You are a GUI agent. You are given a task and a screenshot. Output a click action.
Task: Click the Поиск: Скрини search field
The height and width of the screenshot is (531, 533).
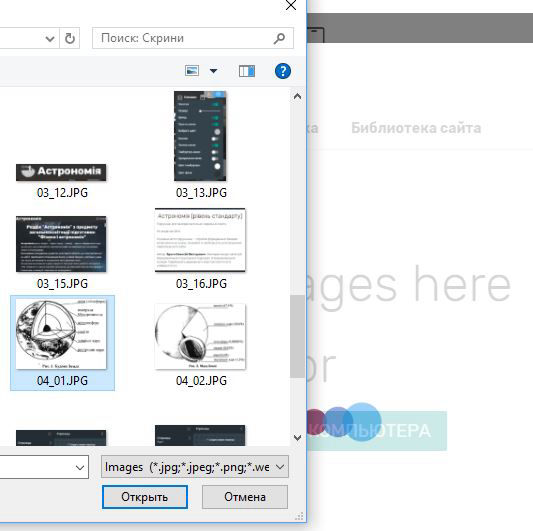coord(193,38)
